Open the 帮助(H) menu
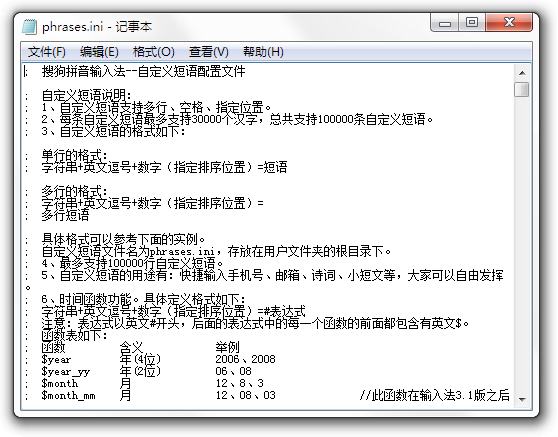 [x=263, y=52]
